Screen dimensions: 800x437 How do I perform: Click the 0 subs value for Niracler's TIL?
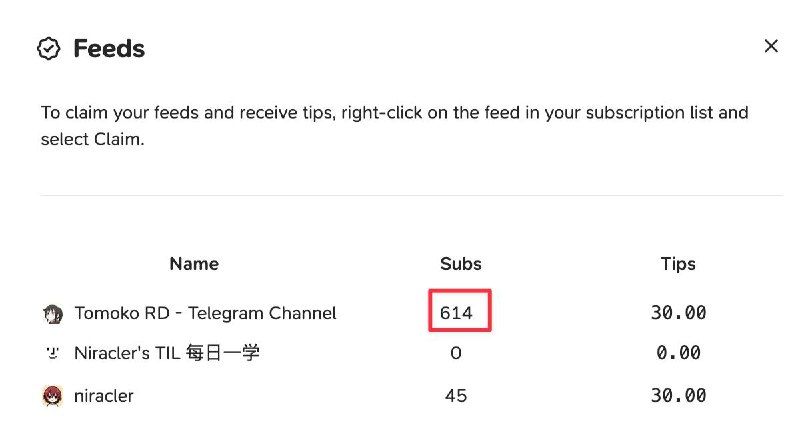[x=456, y=353]
